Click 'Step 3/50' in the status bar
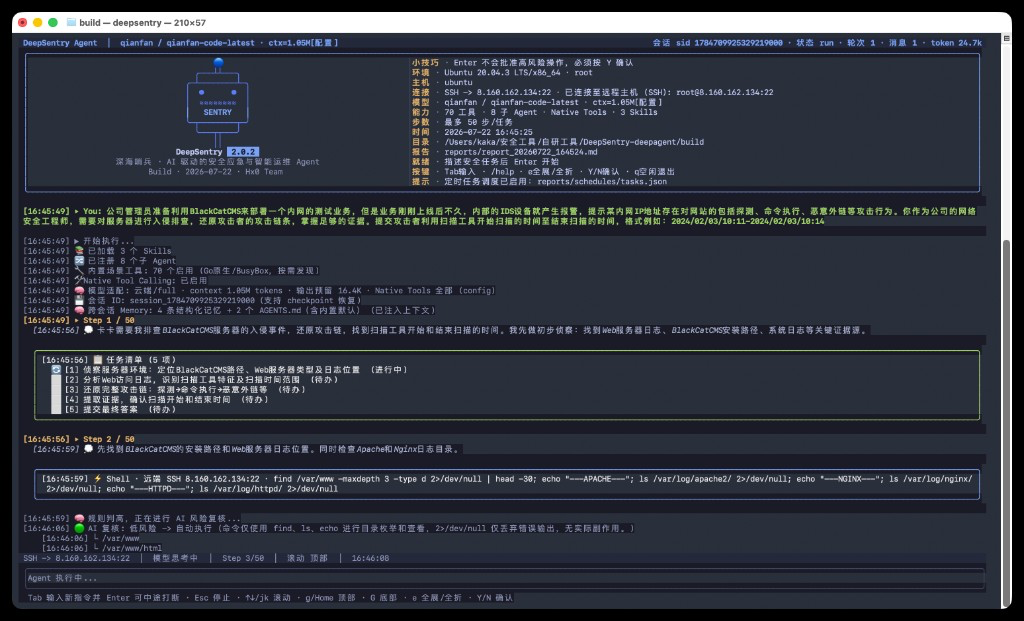Viewport: 1024px width, 621px height. (243, 558)
